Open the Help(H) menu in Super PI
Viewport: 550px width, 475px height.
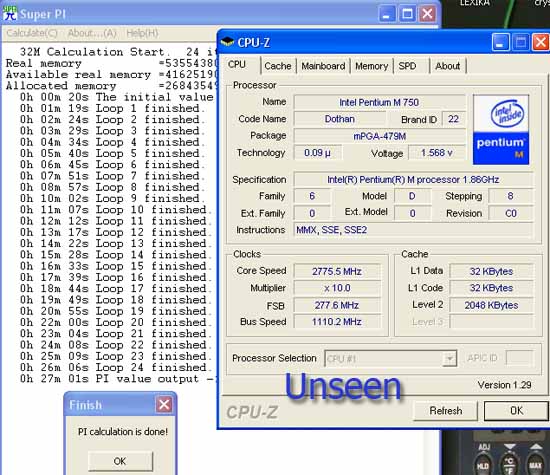coord(142,33)
